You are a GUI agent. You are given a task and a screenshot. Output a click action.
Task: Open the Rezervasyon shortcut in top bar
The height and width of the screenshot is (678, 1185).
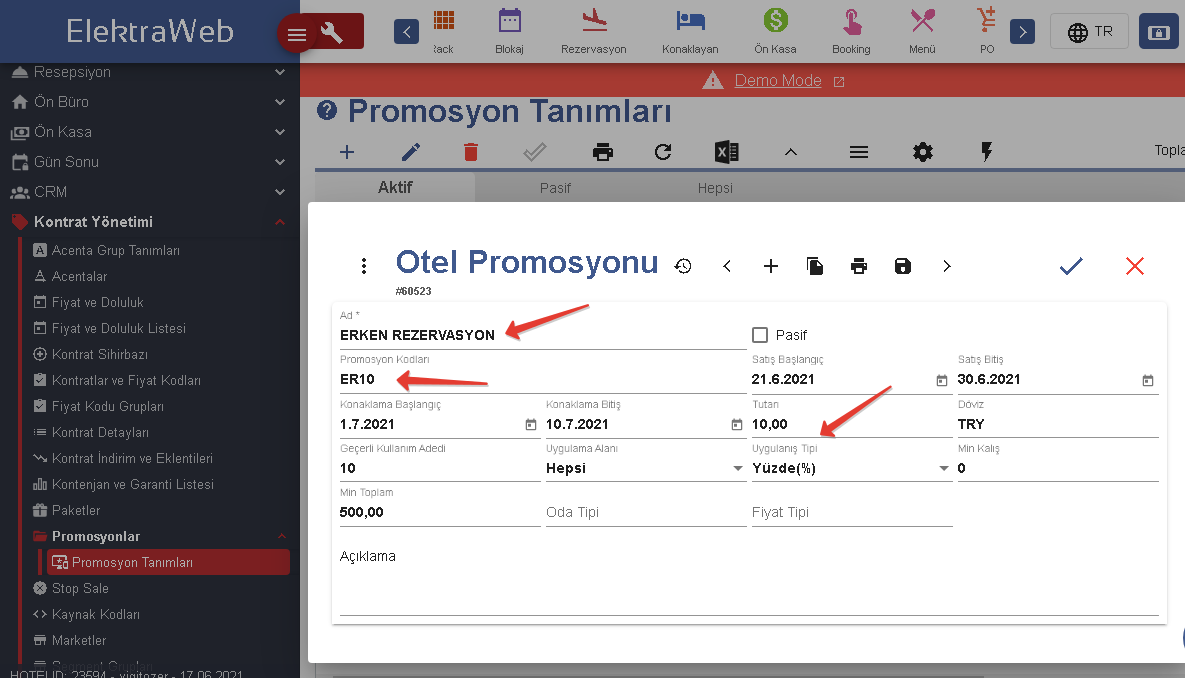(593, 31)
